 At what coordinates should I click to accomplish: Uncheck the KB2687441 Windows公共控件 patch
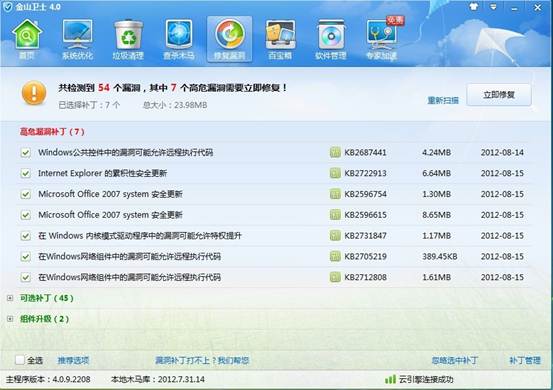click(x=25, y=153)
